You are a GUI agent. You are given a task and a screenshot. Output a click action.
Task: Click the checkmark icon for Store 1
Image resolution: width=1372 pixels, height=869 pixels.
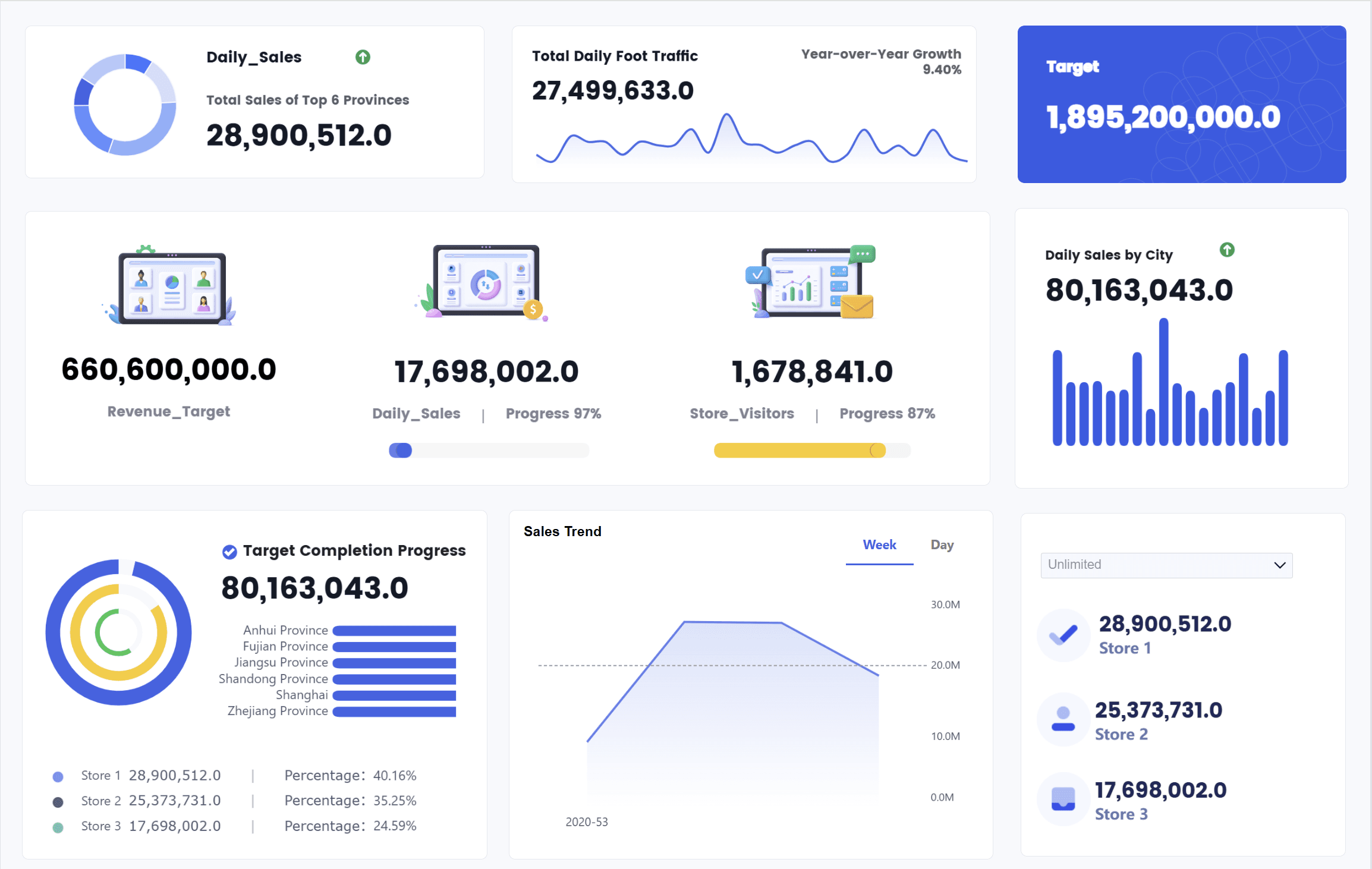coord(1063,635)
